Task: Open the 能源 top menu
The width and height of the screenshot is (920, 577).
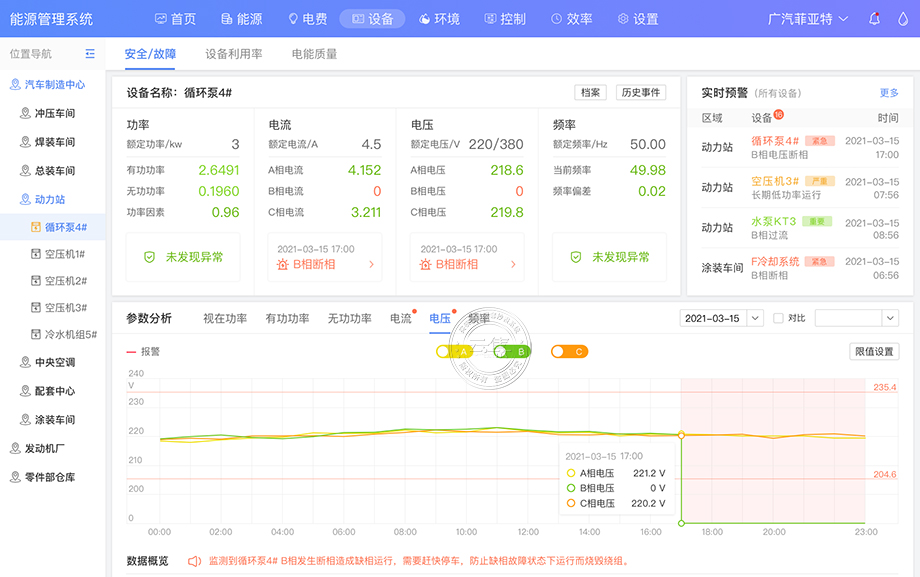Action: pyautogui.click(x=240, y=19)
